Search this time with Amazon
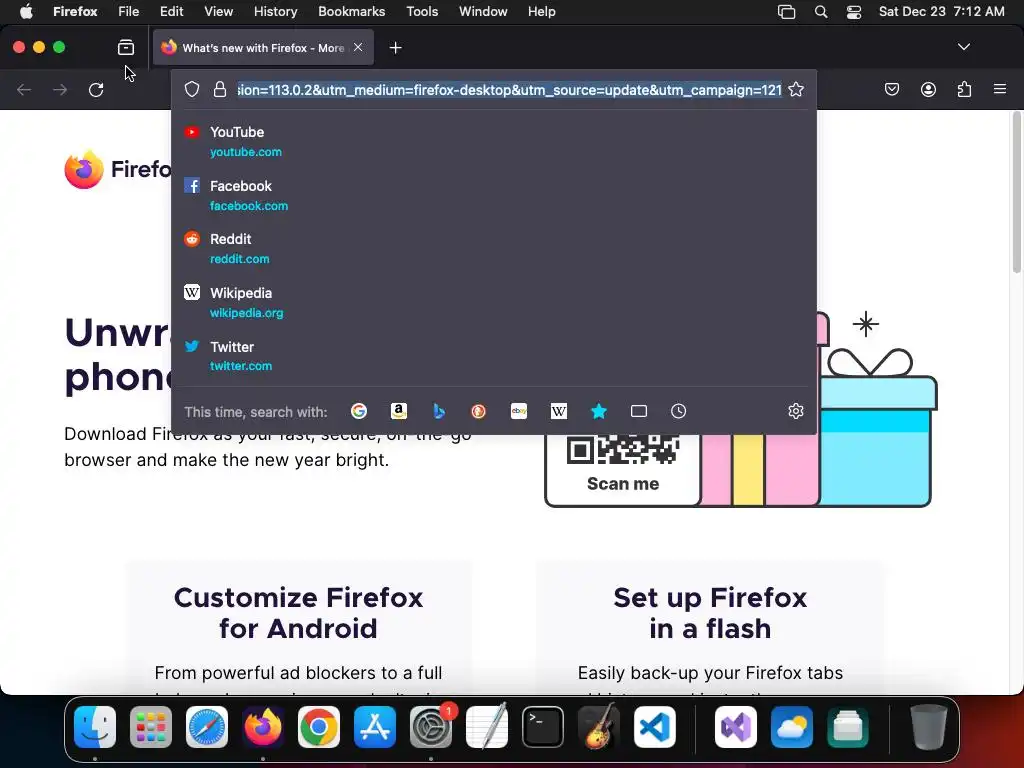The image size is (1024, 768). [x=398, y=411]
